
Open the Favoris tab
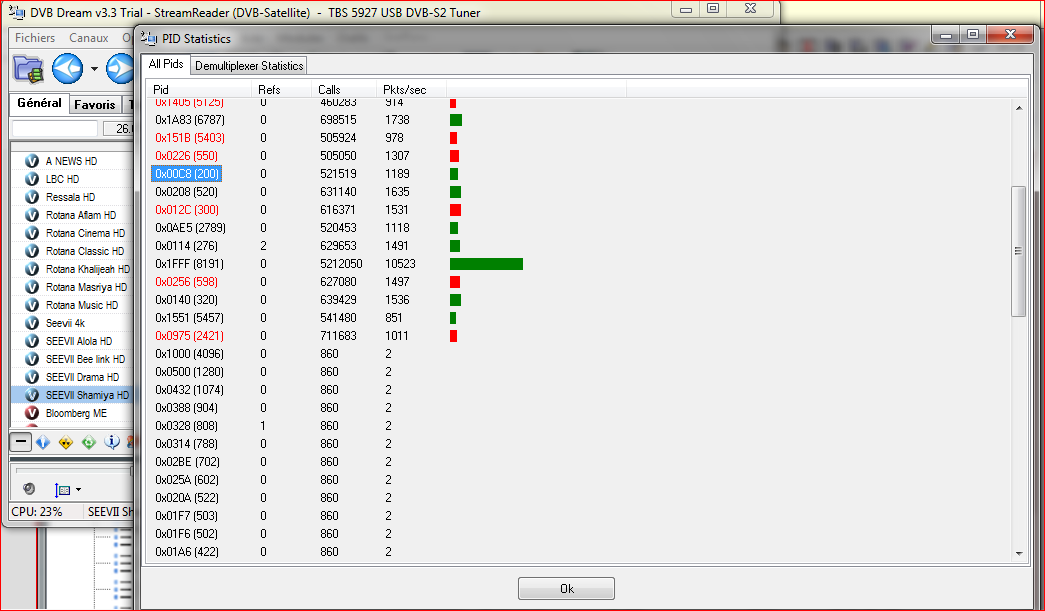click(94, 104)
